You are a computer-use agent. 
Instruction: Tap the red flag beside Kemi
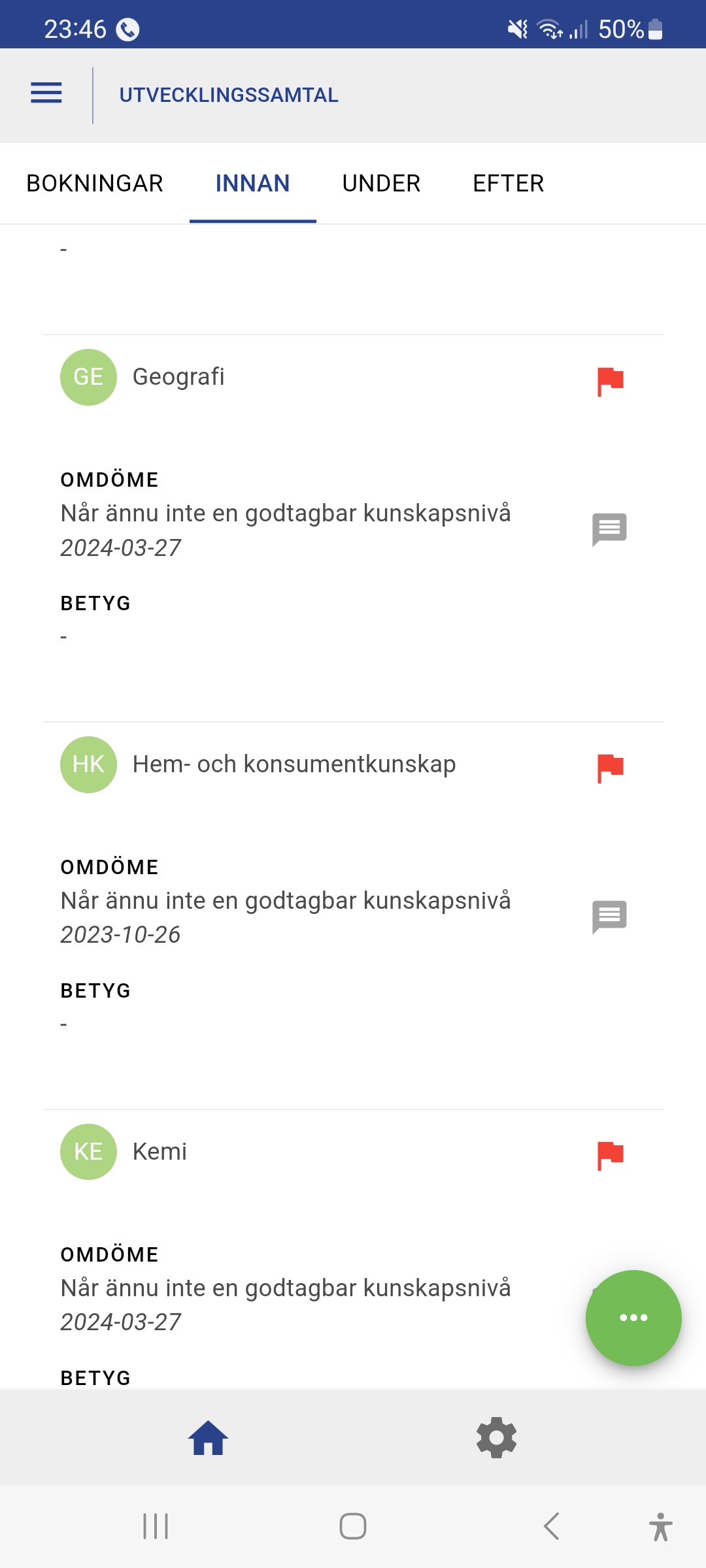point(610,1155)
